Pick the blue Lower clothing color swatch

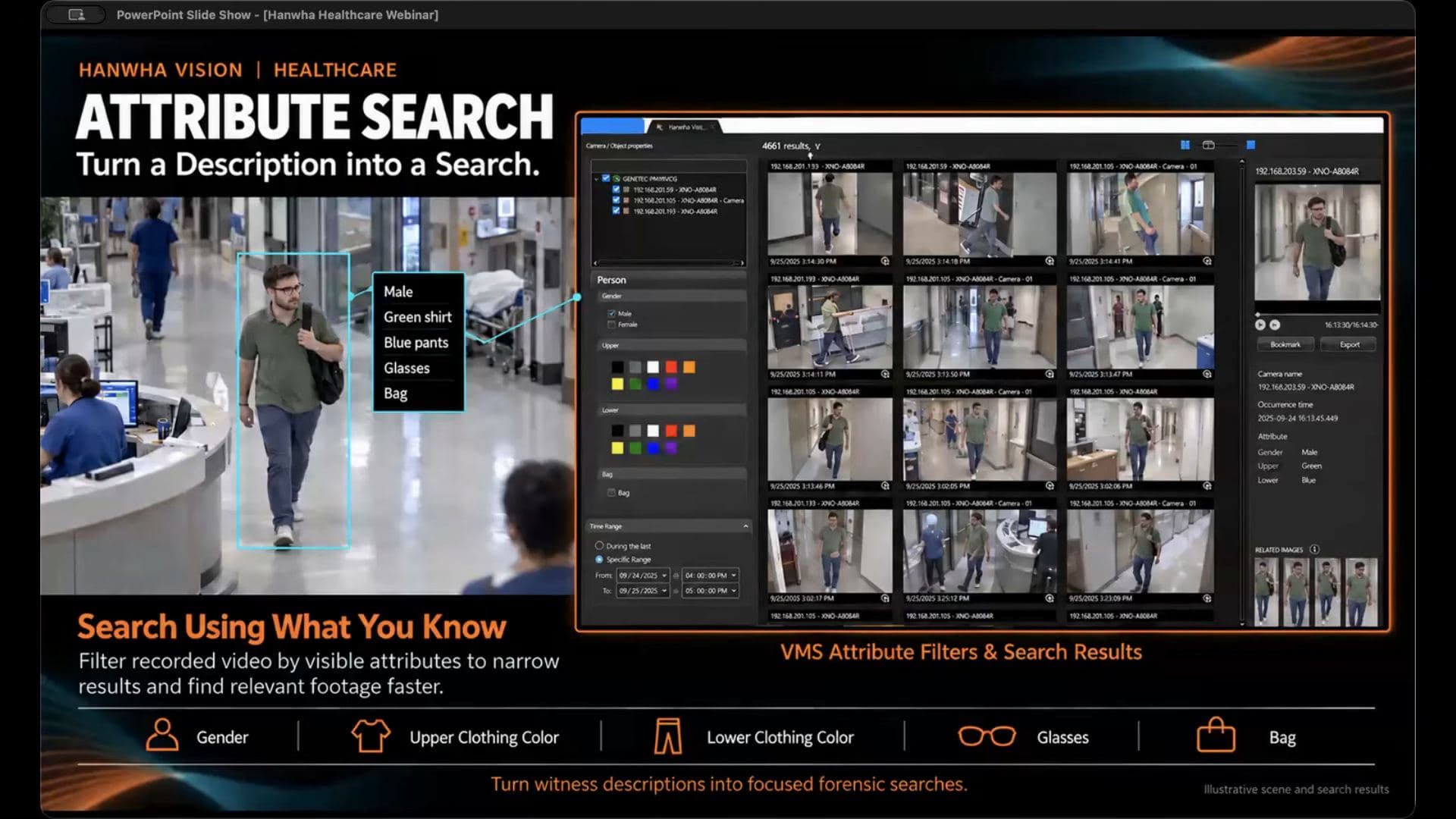(x=653, y=448)
